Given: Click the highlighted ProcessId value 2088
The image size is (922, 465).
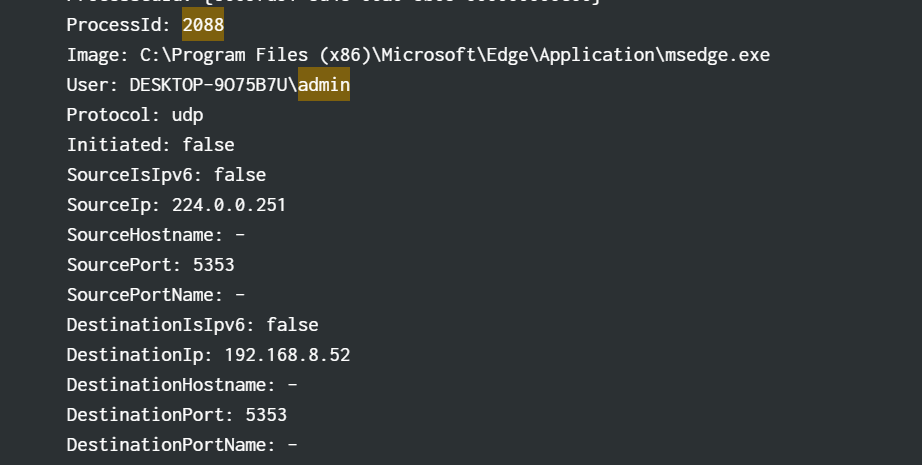Looking at the screenshot, I should (203, 24).
